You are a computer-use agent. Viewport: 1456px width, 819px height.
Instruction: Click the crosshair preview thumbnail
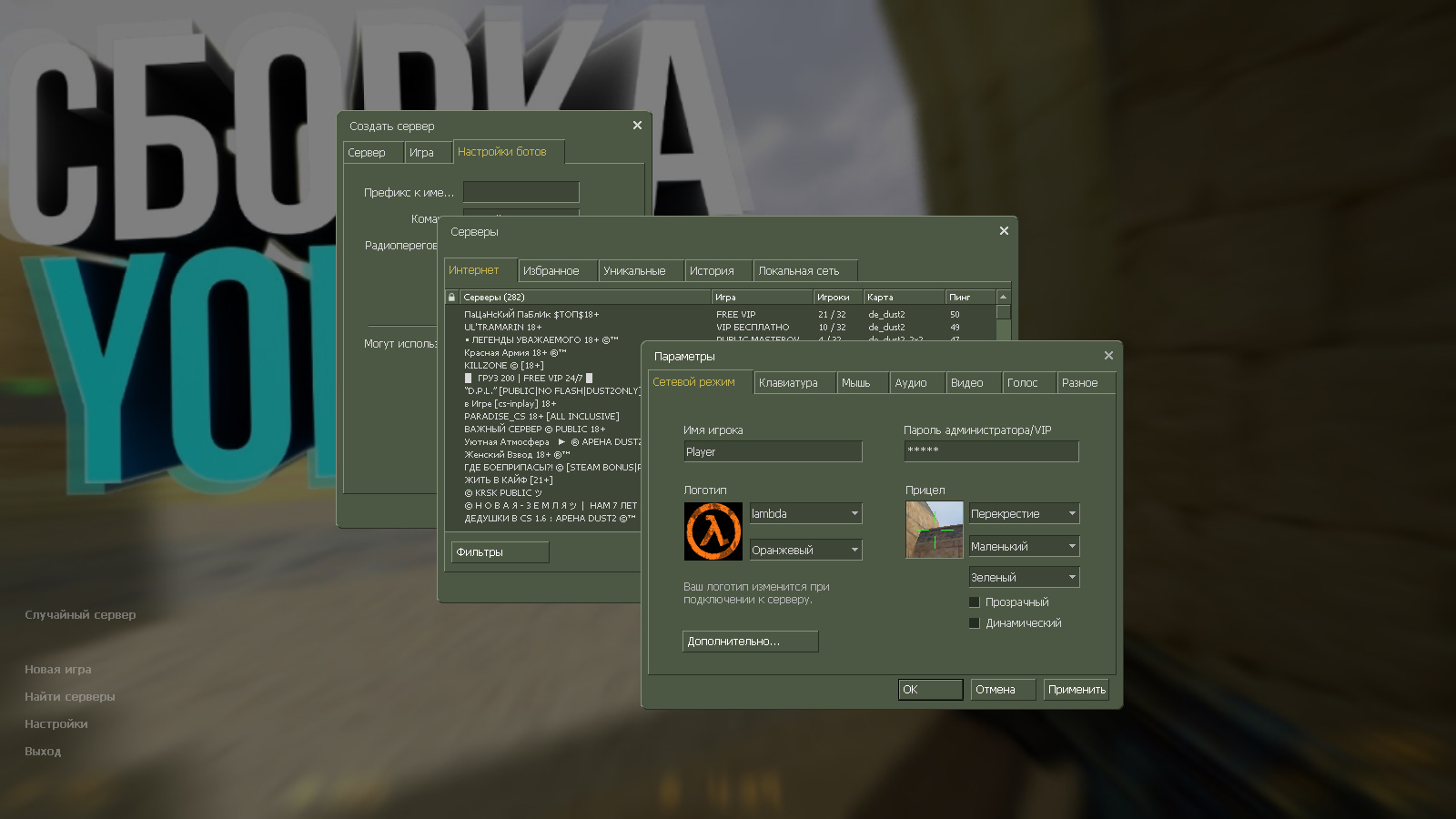click(934, 530)
